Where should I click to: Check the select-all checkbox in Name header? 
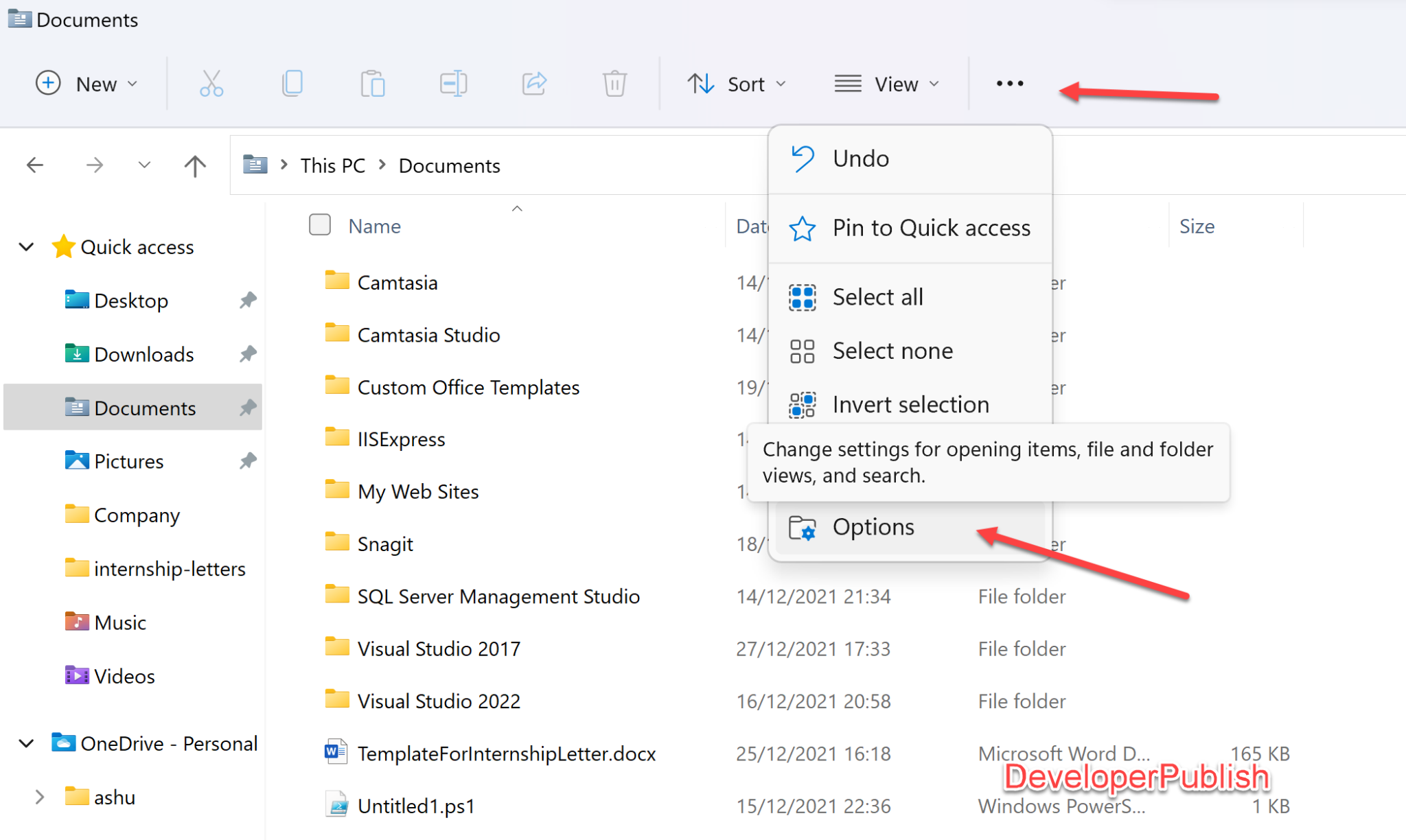(x=319, y=224)
